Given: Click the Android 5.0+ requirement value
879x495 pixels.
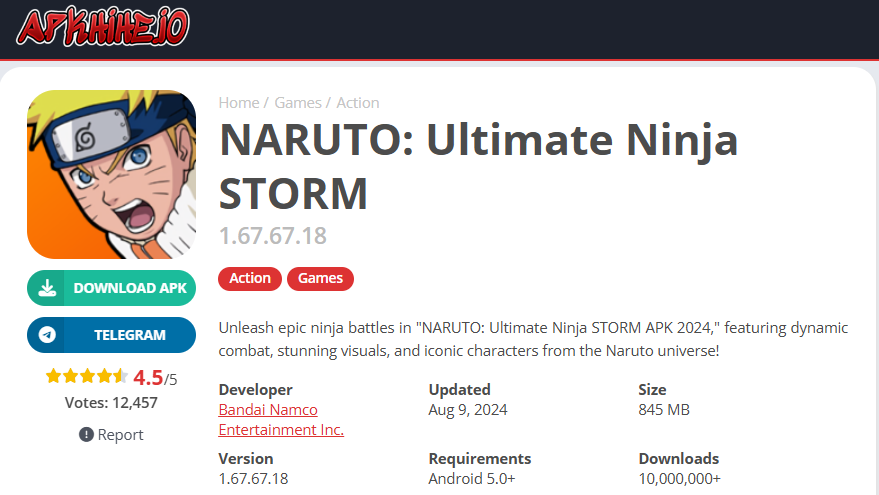Looking at the screenshot, I should tap(471, 479).
